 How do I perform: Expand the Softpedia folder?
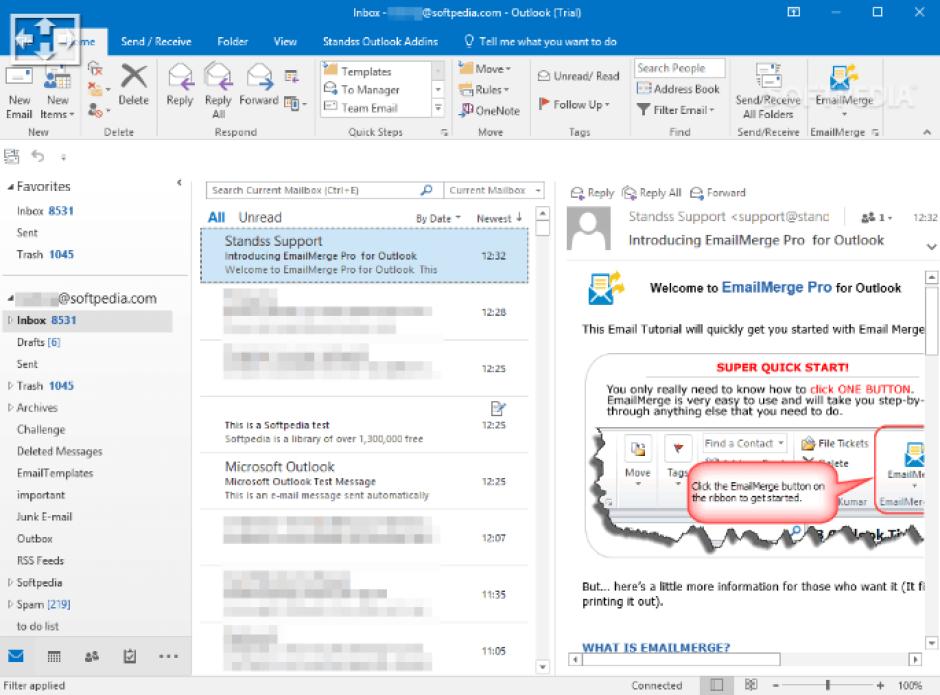pyautogui.click(x=10, y=582)
